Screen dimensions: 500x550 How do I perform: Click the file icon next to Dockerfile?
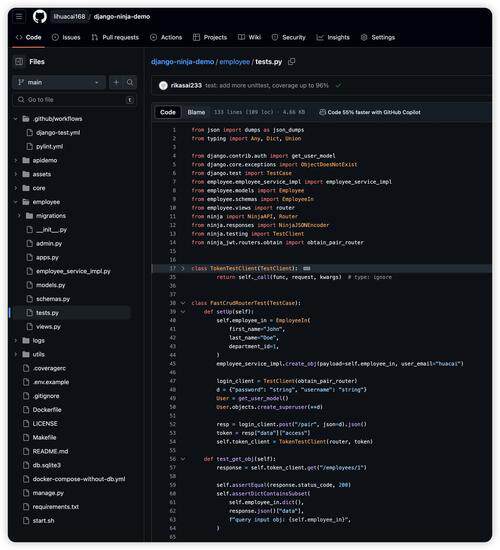(26, 410)
